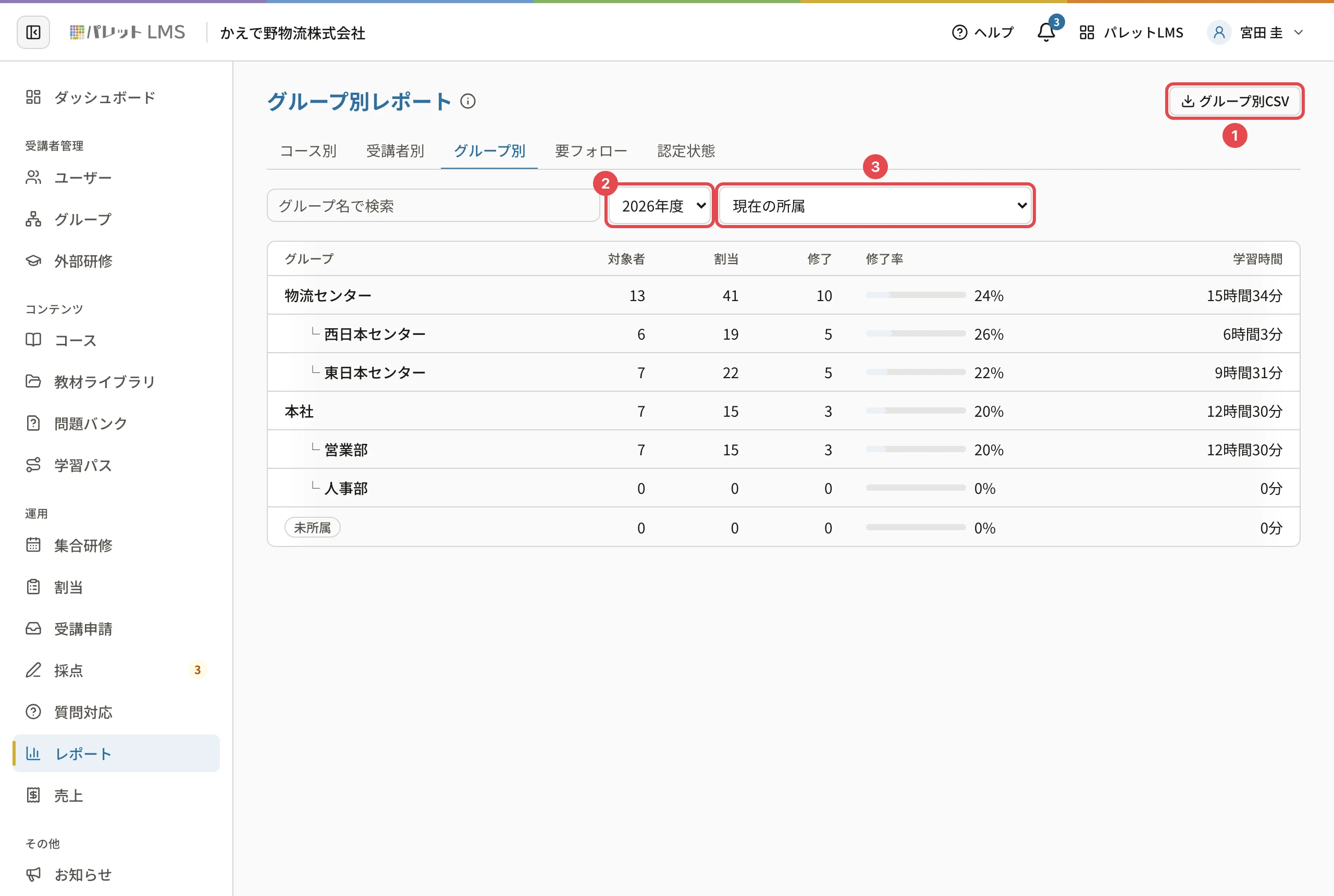Viewport: 1334px width, 896px height.
Task: Open 学習パス in the sidebar
Action: tap(116, 465)
